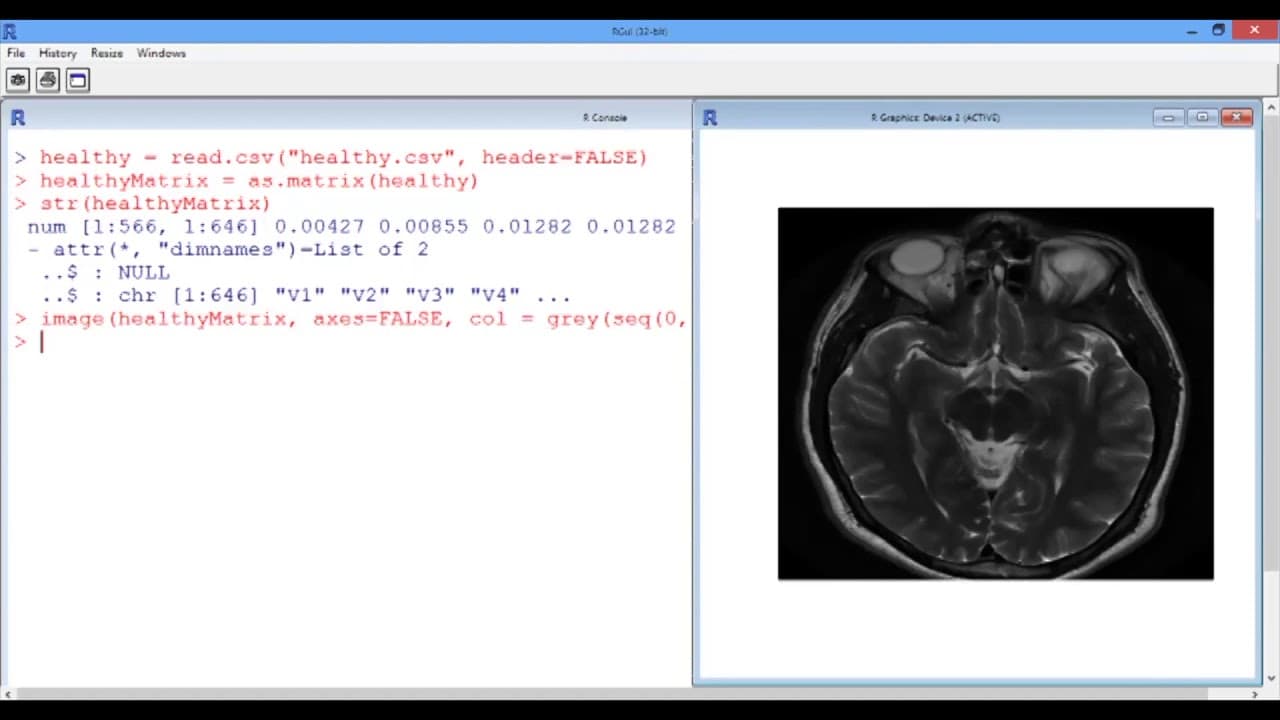Minimize the R Graphics Device 2 window

click(x=1168, y=118)
